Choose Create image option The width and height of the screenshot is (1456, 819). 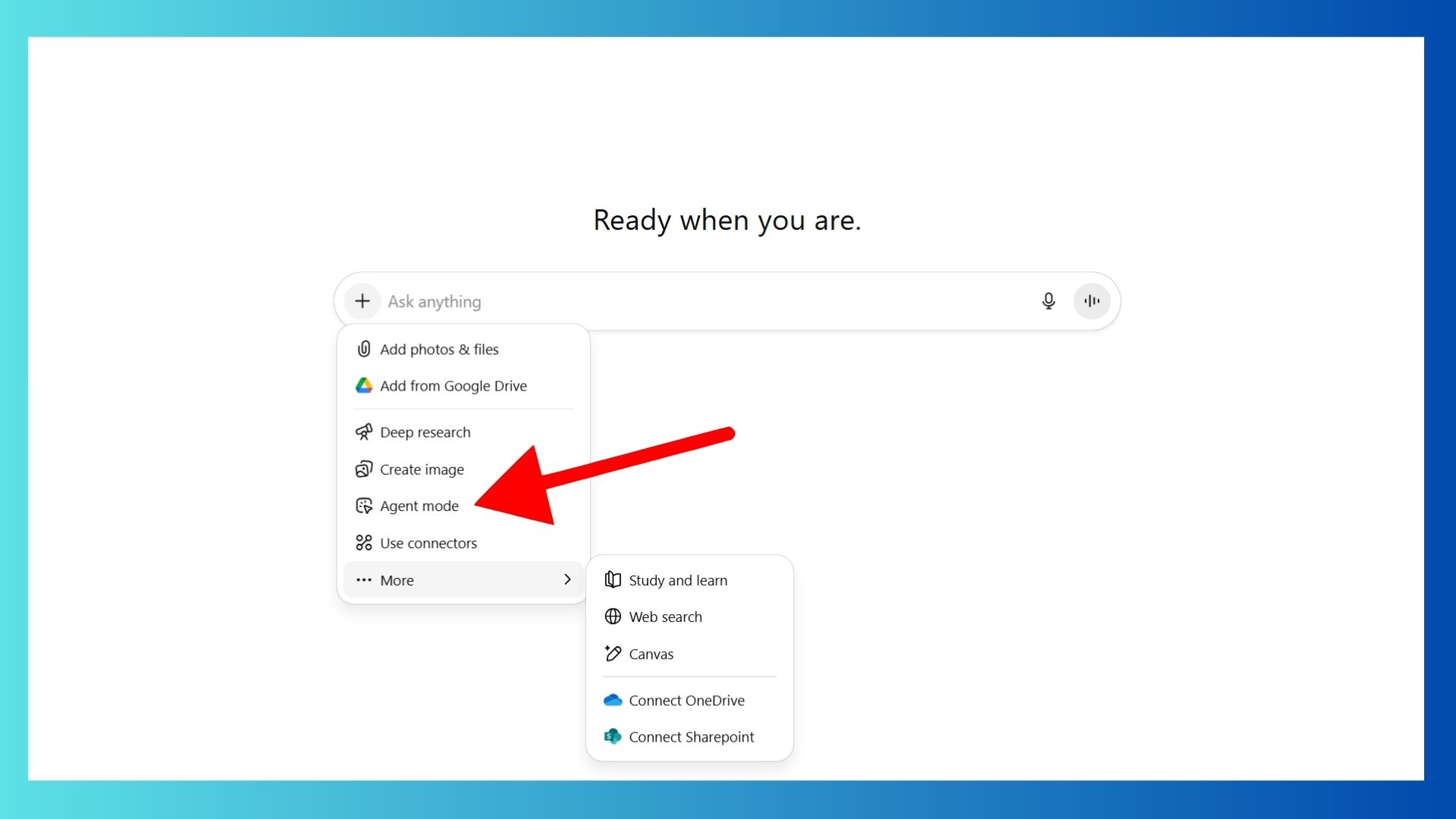tap(422, 470)
